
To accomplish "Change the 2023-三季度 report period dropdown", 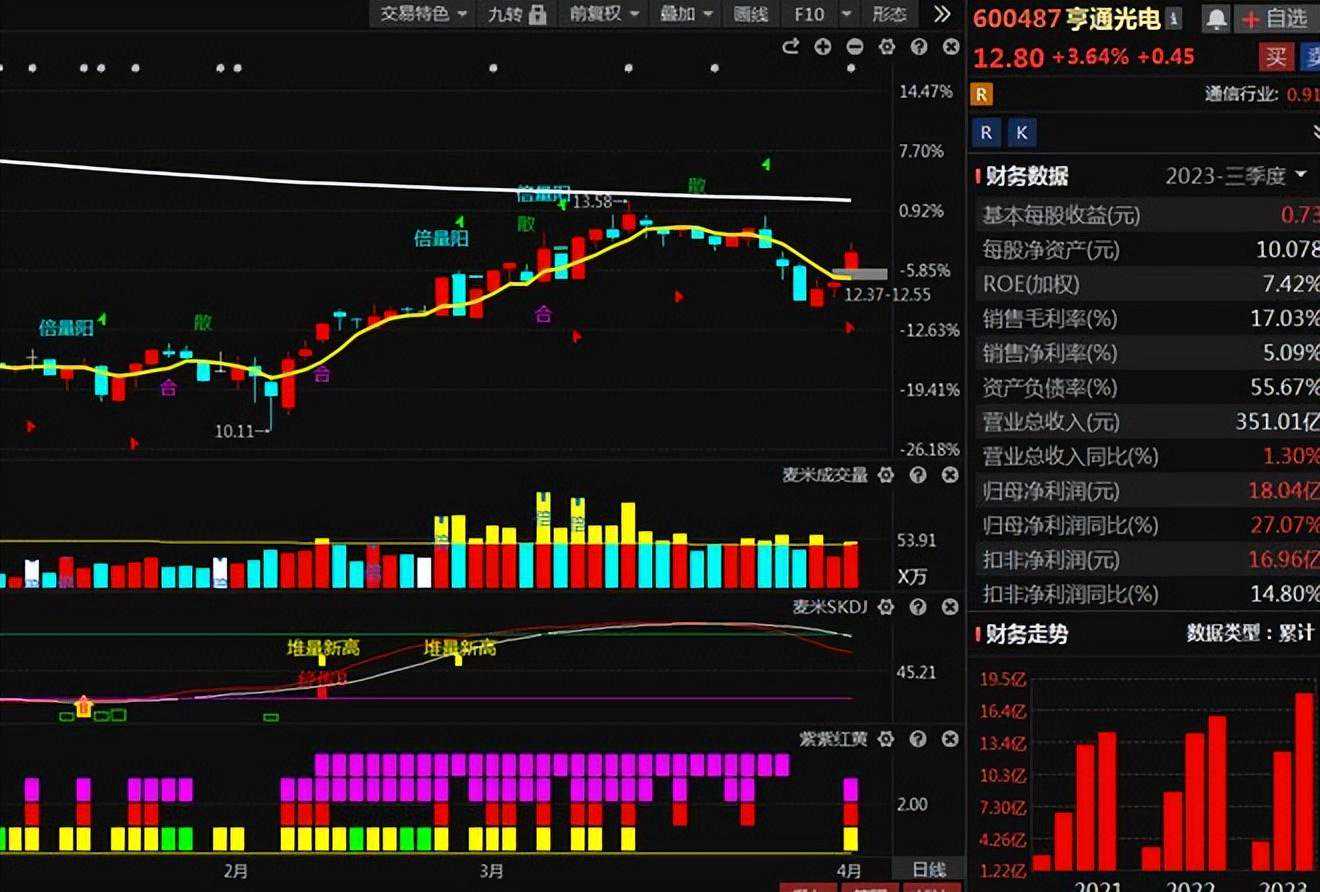I will 1236,176.
